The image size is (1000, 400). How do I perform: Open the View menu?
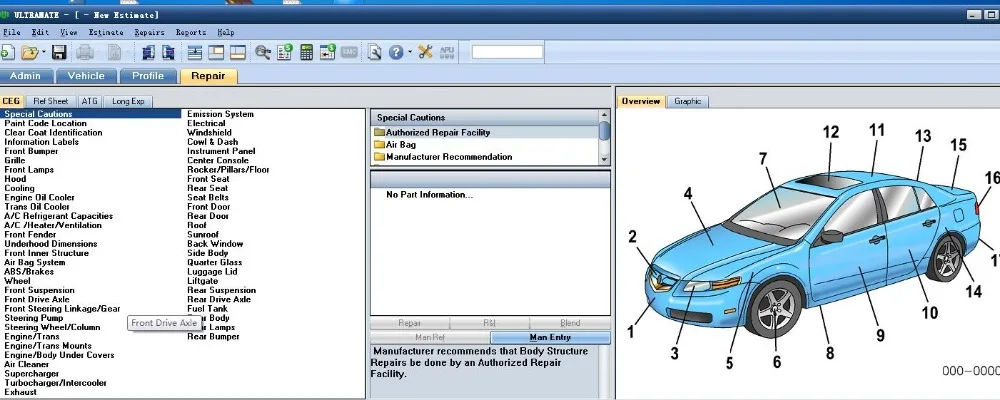click(x=69, y=32)
